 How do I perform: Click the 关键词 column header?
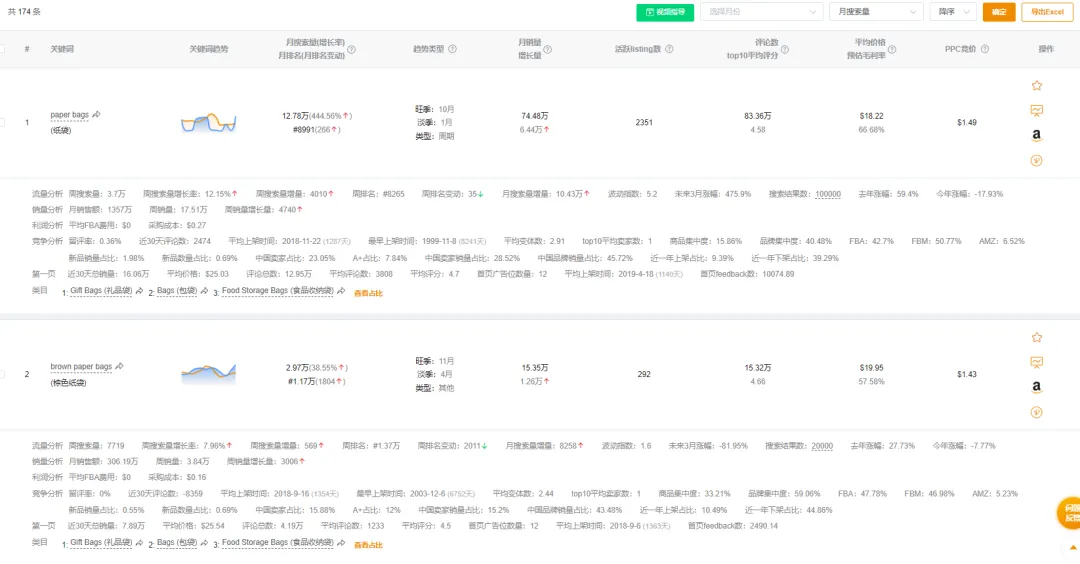[62, 49]
